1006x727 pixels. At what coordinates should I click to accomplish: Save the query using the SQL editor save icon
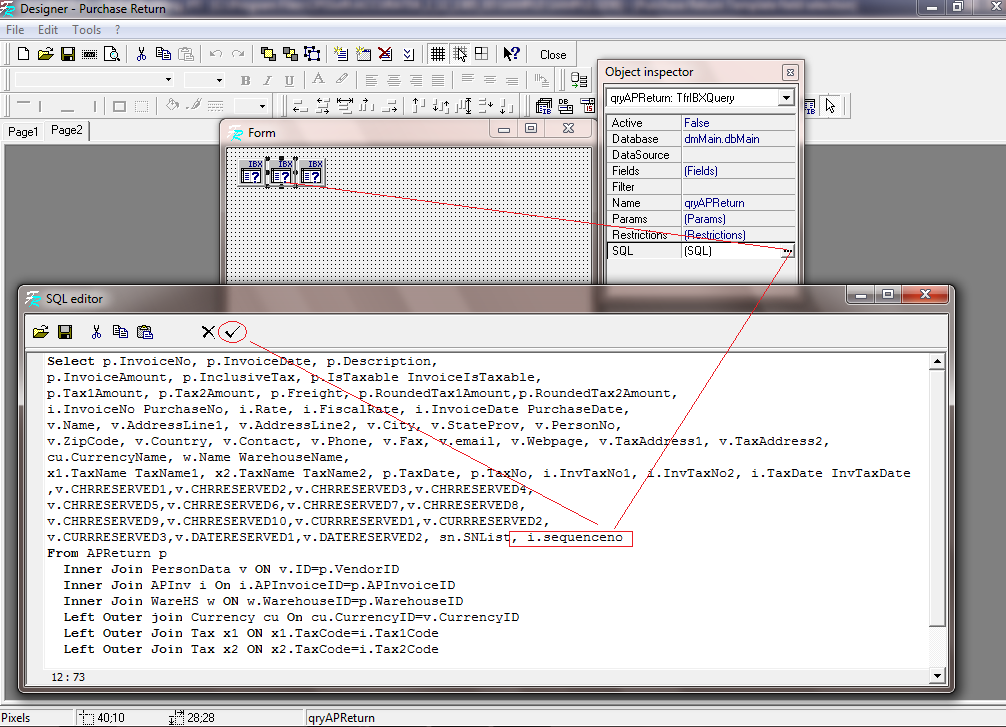[65, 331]
